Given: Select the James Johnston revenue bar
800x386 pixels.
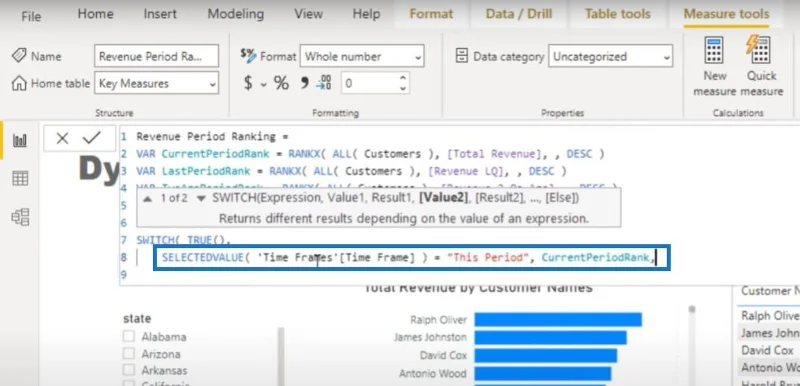Looking at the screenshot, I should click(x=550, y=338).
